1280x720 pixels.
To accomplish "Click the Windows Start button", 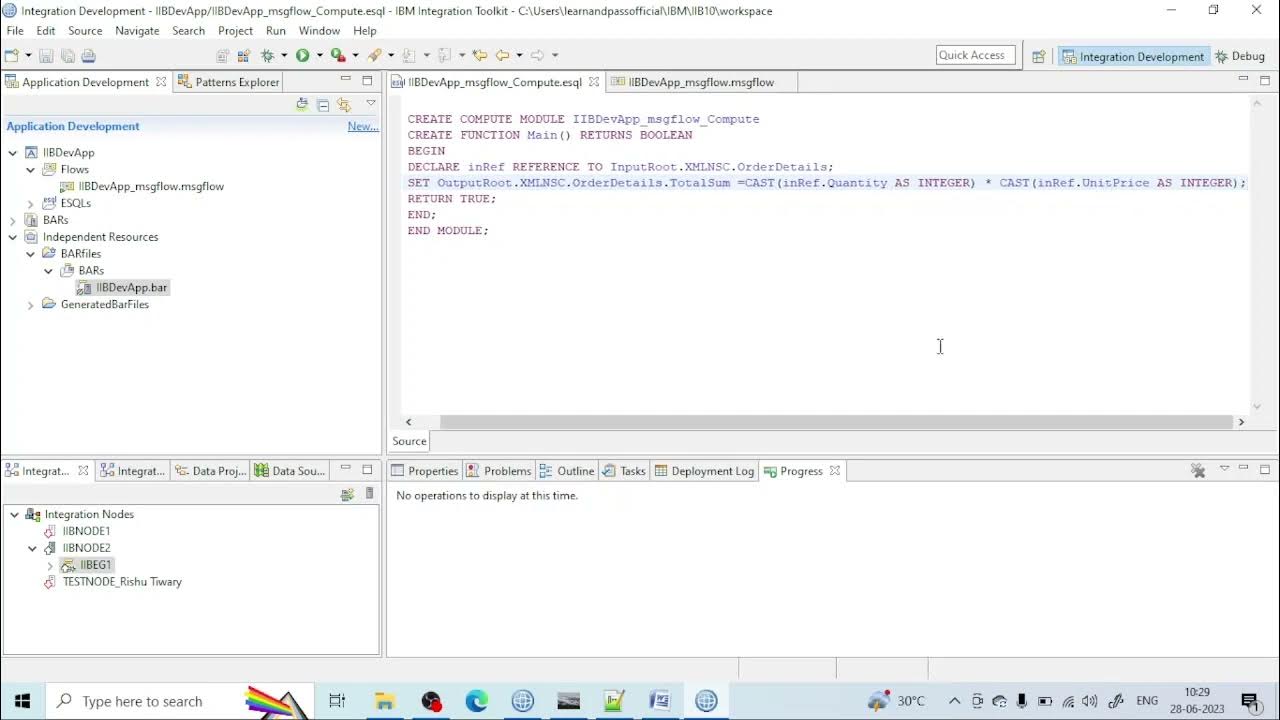I will 22,701.
